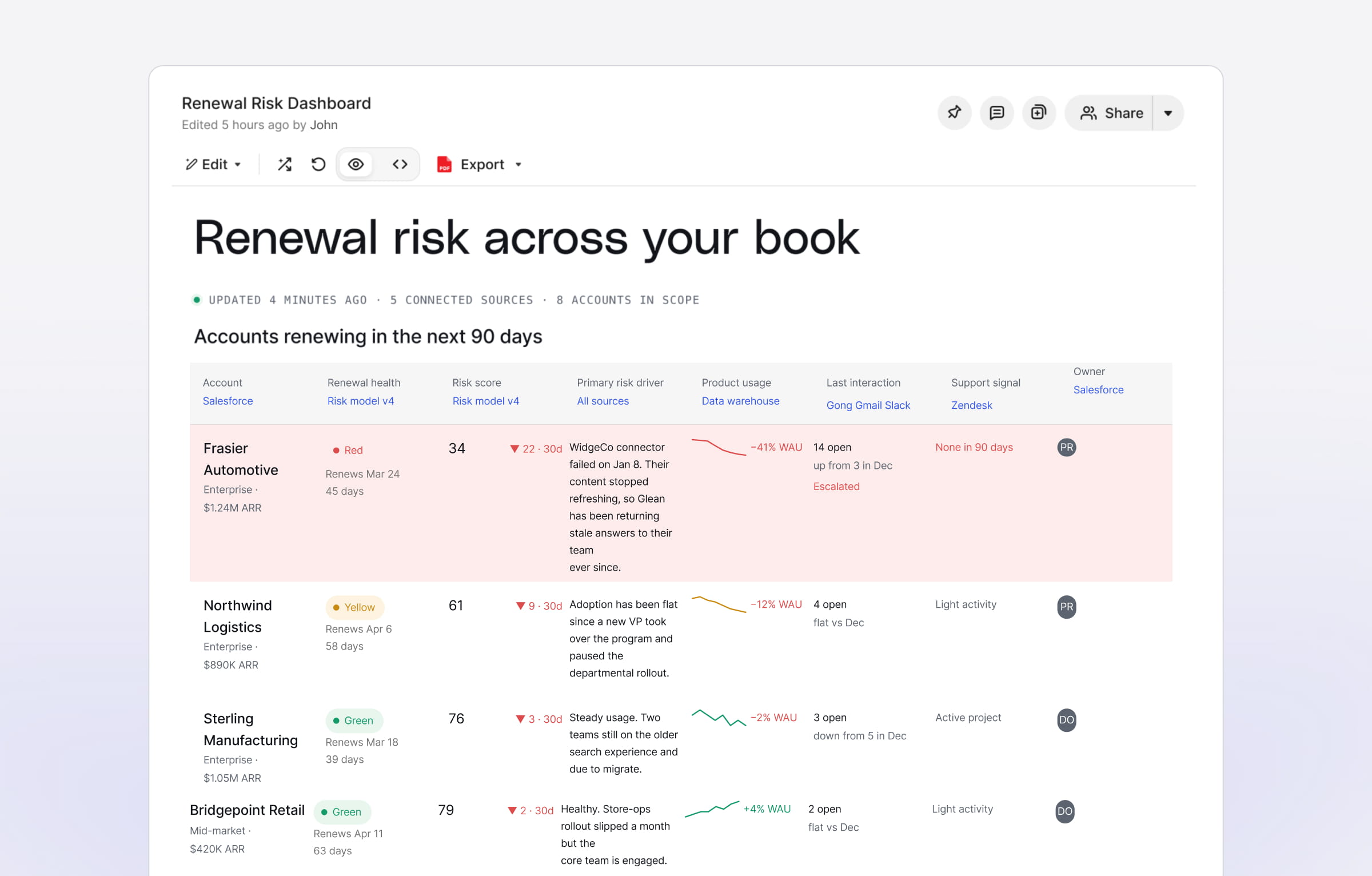Image resolution: width=1372 pixels, height=876 pixels.
Task: Click risk score 79
Action: 446,810
